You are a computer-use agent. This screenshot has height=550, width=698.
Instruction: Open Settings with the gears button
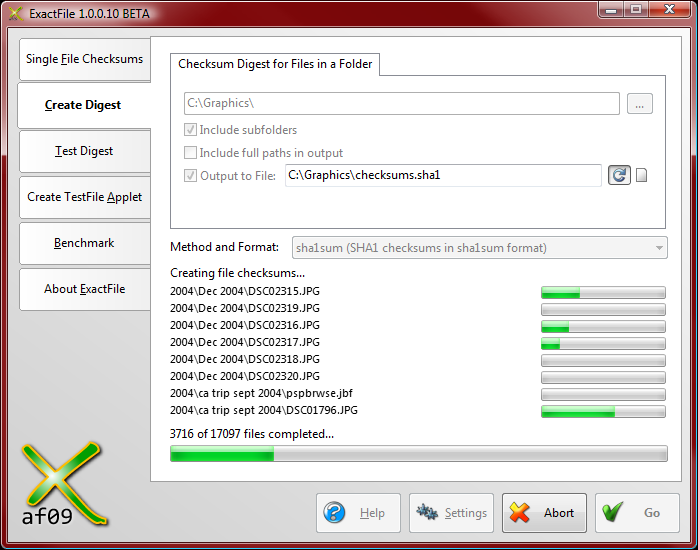[x=451, y=513]
